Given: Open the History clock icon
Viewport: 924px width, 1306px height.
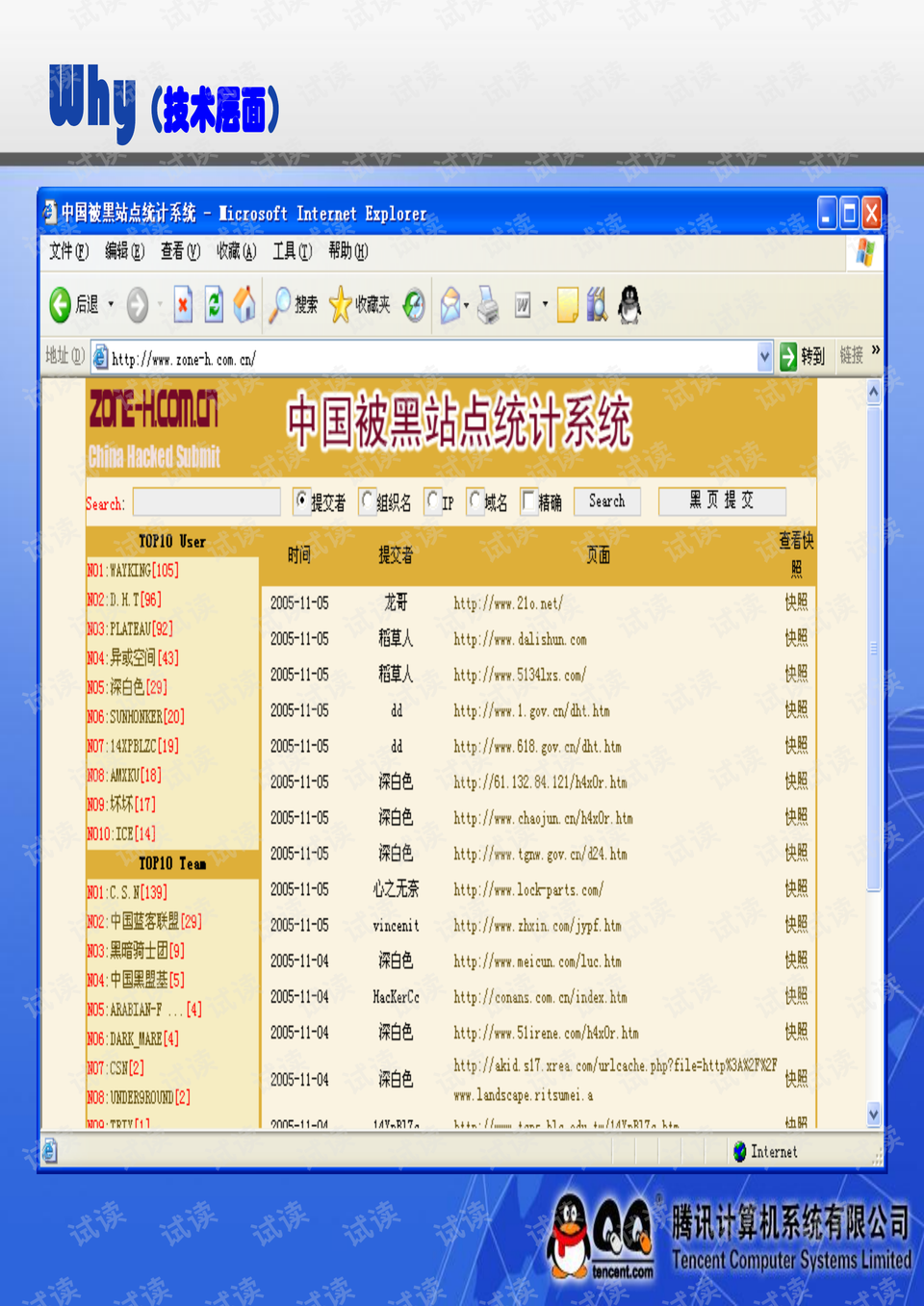Looking at the screenshot, I should click(414, 305).
